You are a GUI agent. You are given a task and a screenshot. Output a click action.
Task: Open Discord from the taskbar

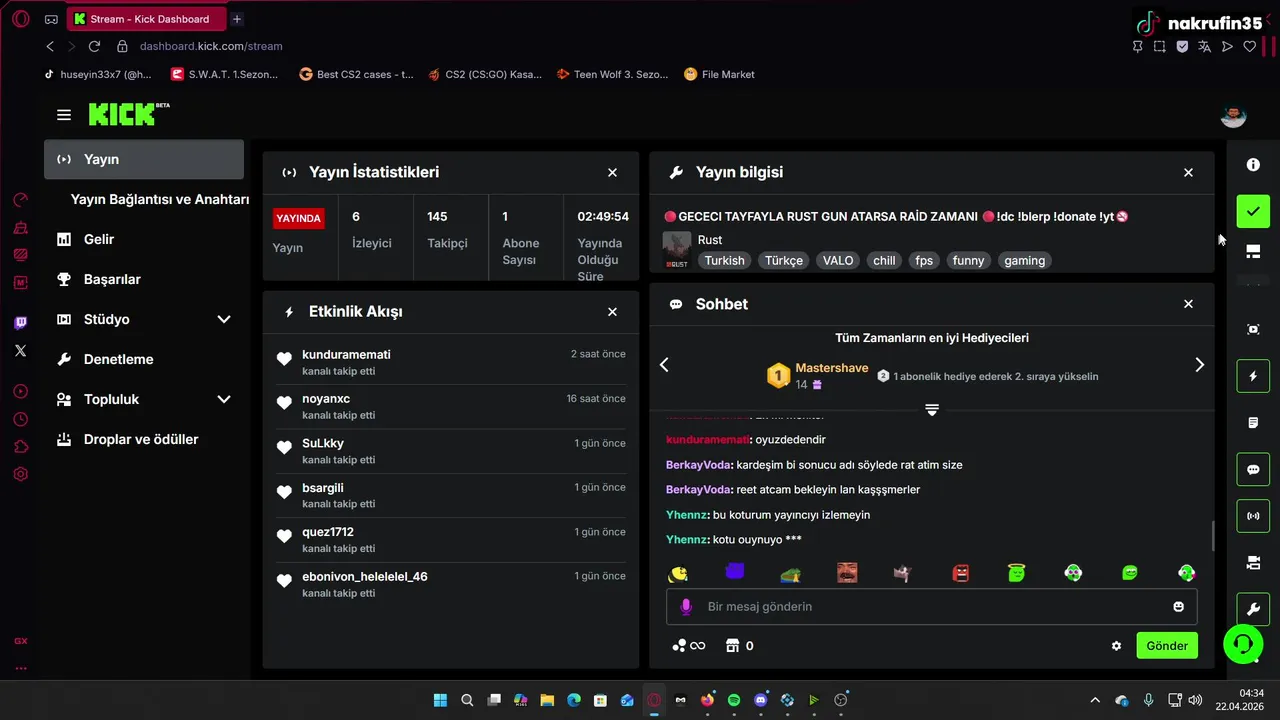pyautogui.click(x=760, y=700)
